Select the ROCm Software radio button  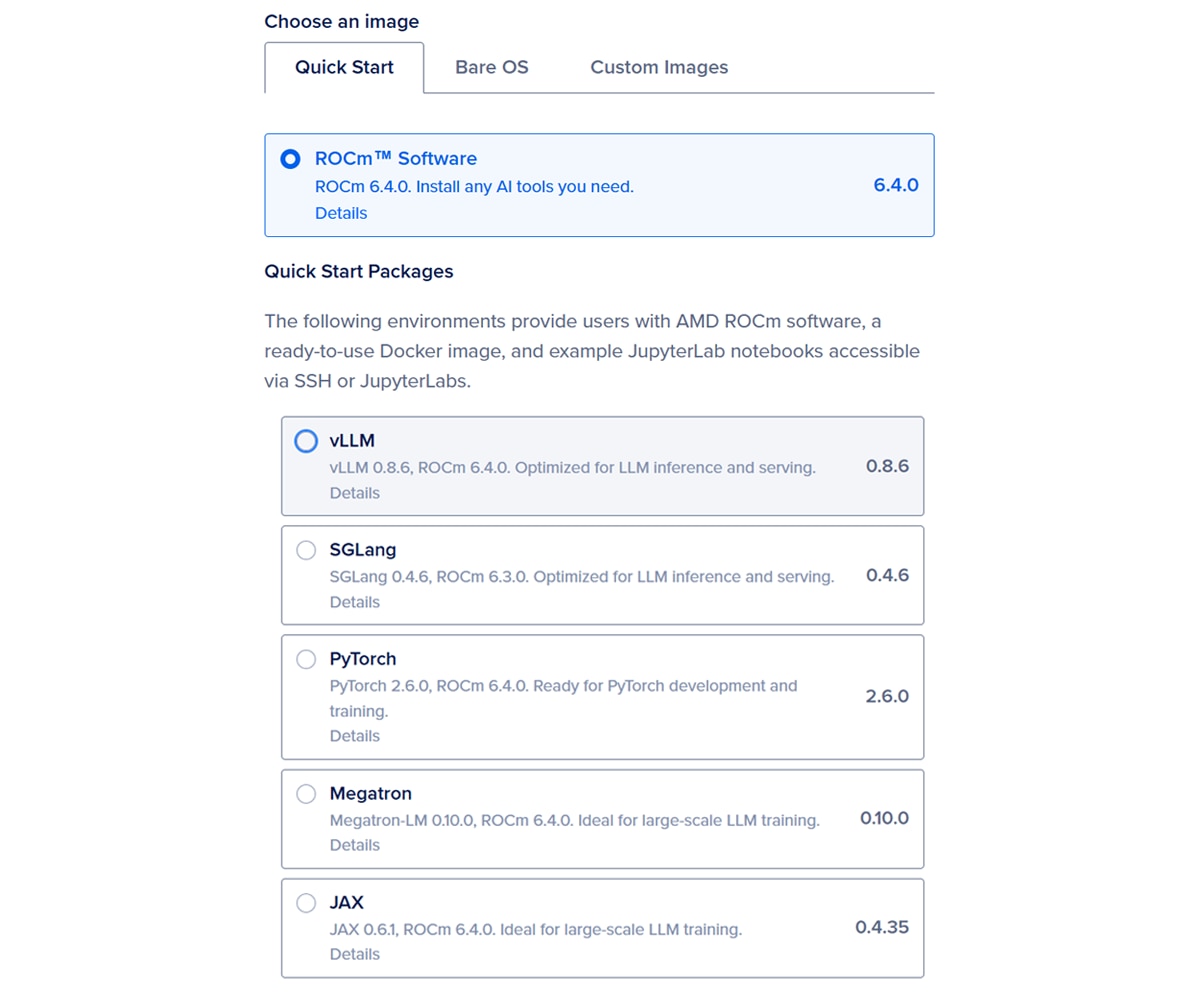(290, 159)
